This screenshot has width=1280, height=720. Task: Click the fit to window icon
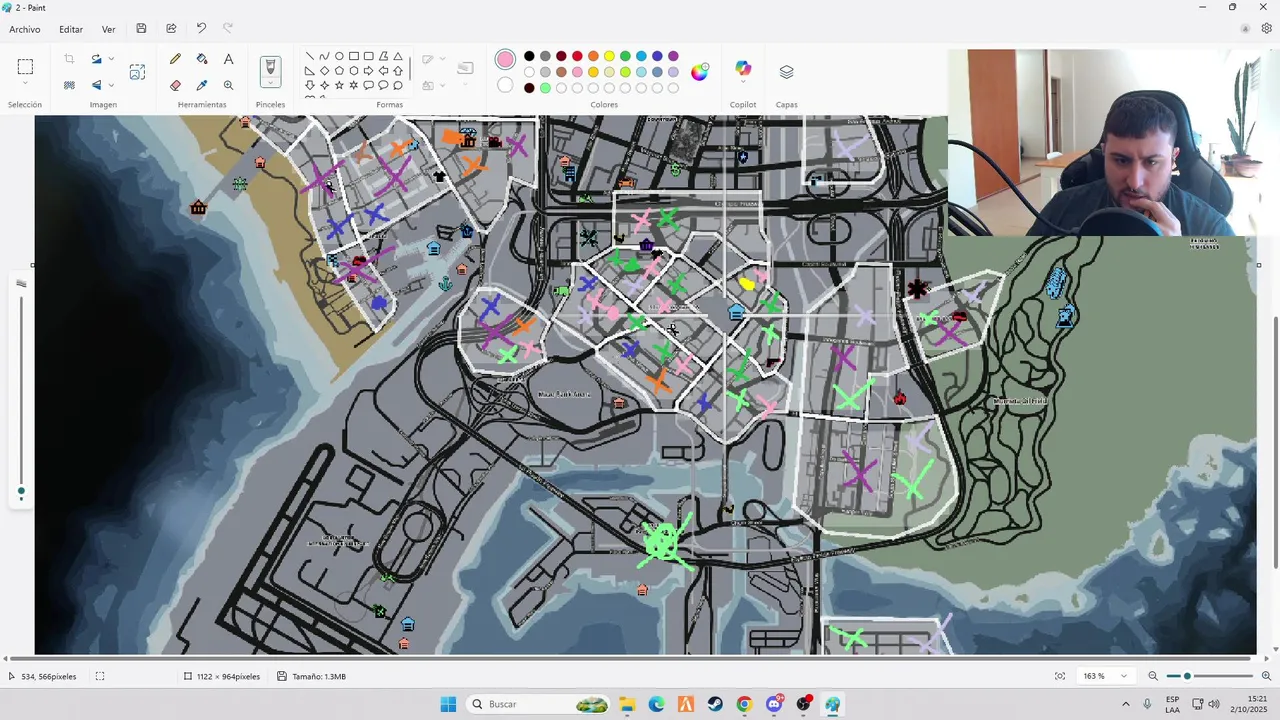coord(1060,676)
